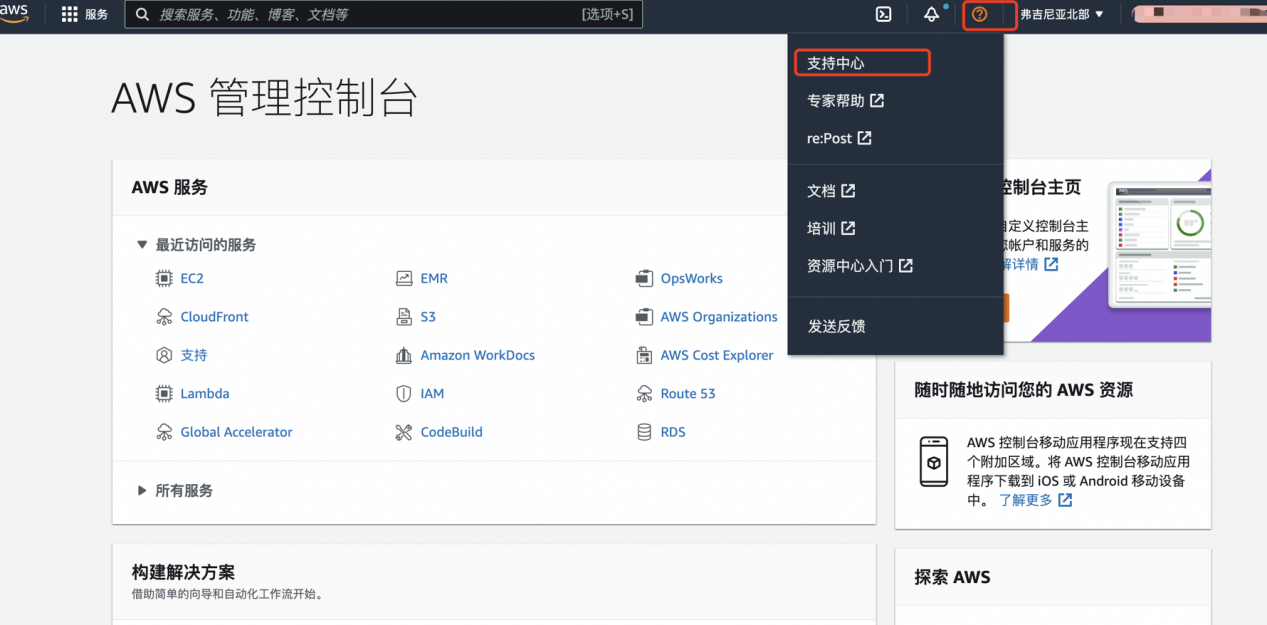Click the help question mark icon
Image resolution: width=1267 pixels, height=625 pixels.
click(980, 14)
